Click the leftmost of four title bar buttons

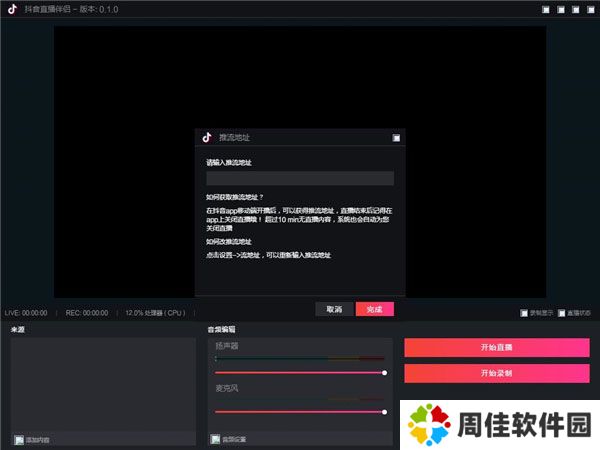[x=546, y=10]
